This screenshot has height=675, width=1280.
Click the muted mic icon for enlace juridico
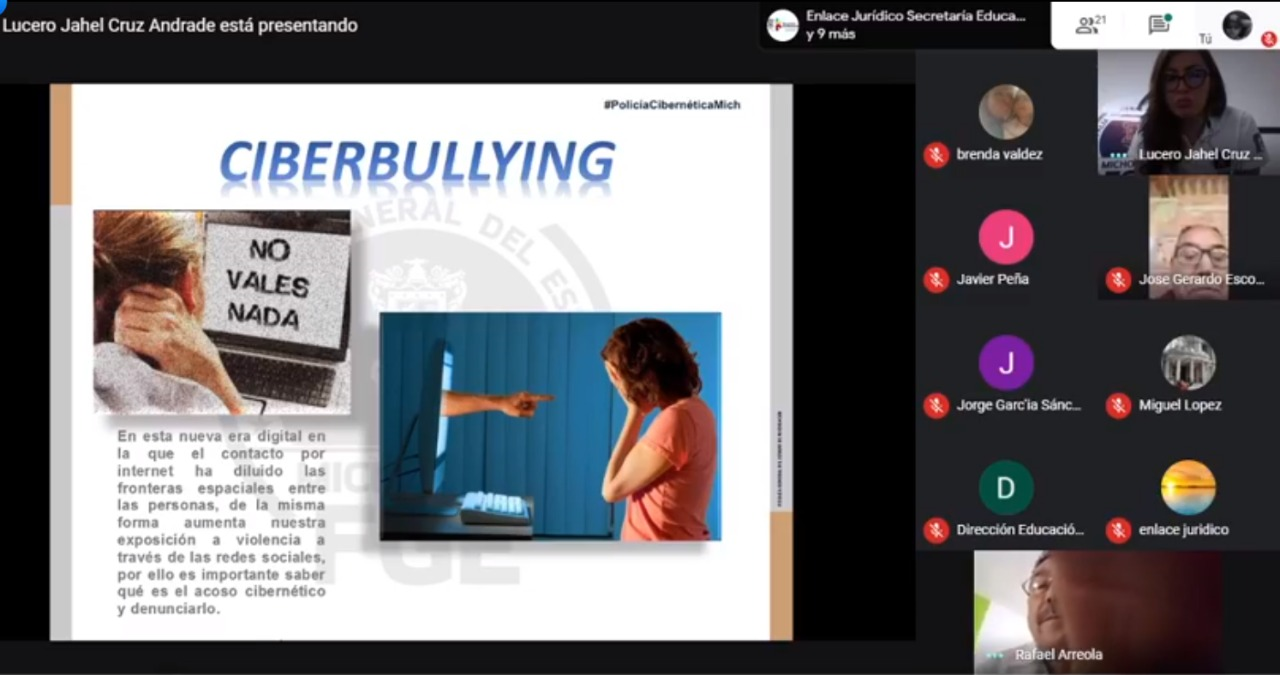click(1118, 530)
